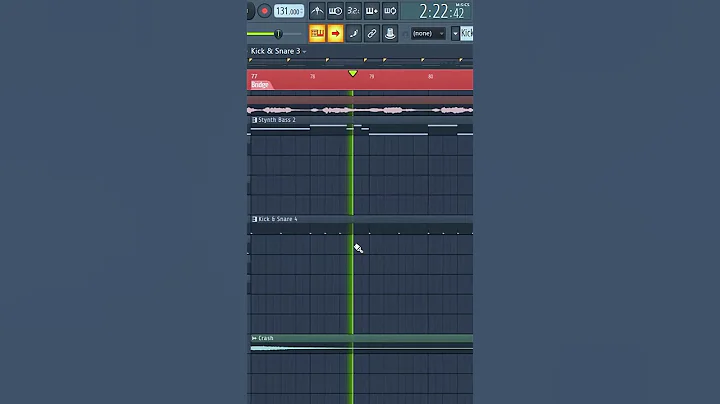The image size is (720, 404).
Task: Click the Kick pattern selector field
Action: tap(467, 34)
